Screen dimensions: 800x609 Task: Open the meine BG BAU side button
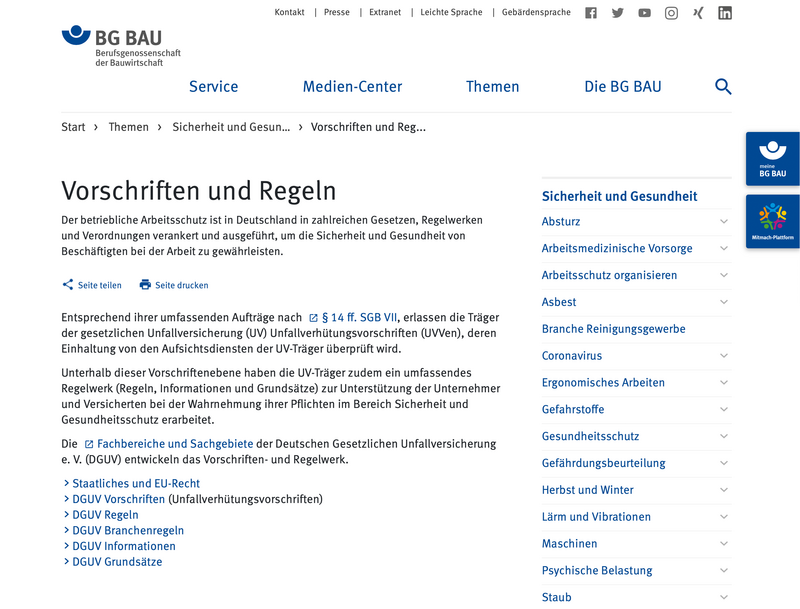click(772, 159)
